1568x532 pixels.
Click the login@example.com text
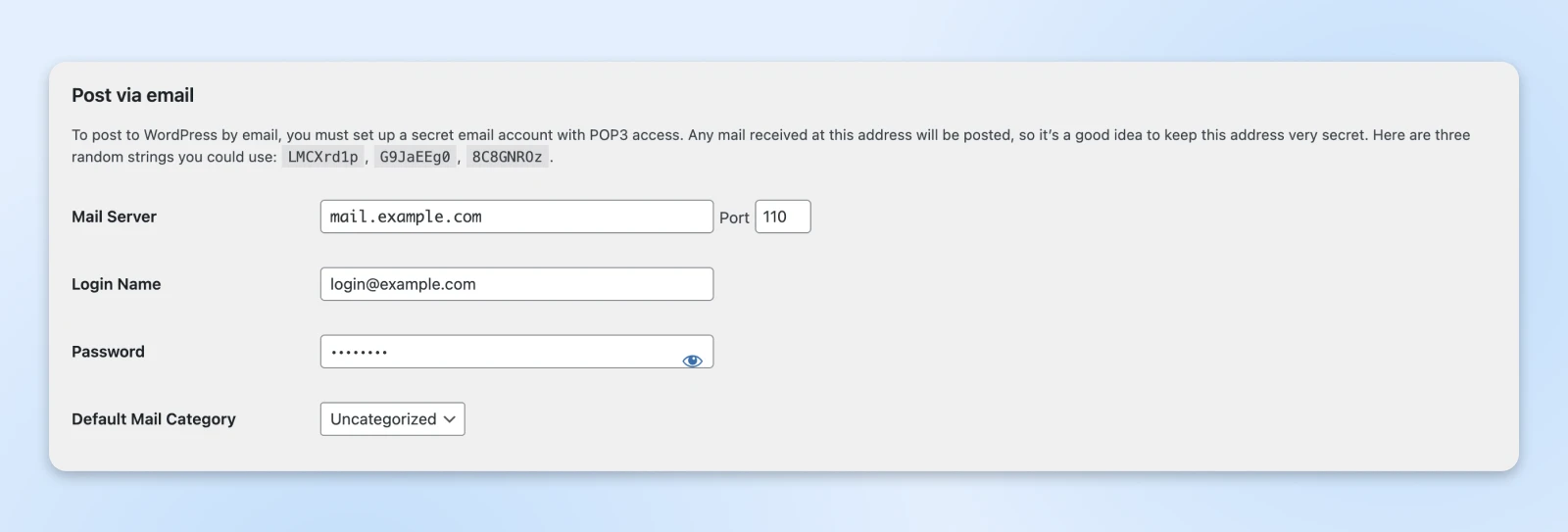[x=403, y=284]
